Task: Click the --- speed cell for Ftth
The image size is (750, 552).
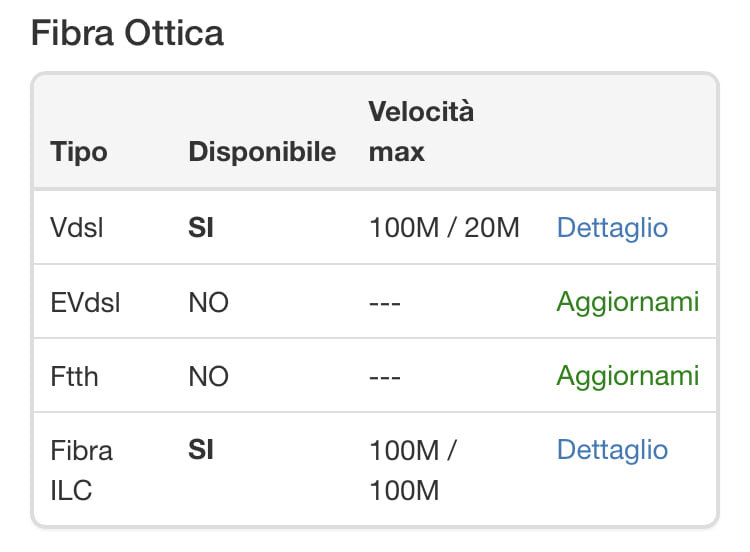Action: coord(385,376)
